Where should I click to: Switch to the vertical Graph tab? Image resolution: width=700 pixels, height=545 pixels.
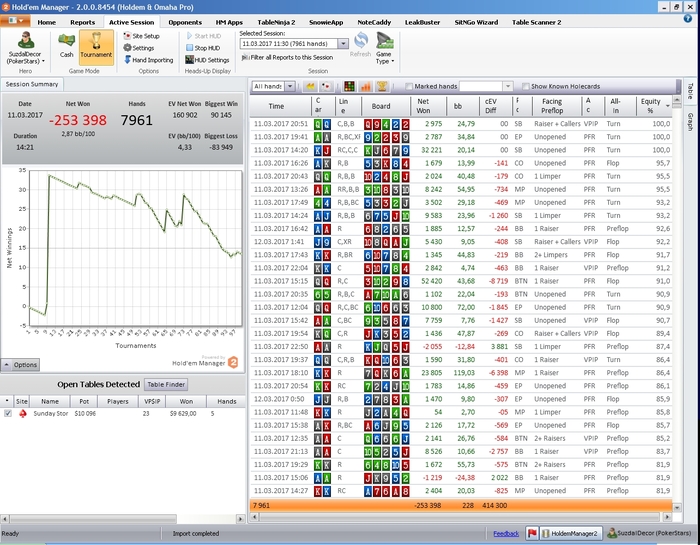(690, 122)
